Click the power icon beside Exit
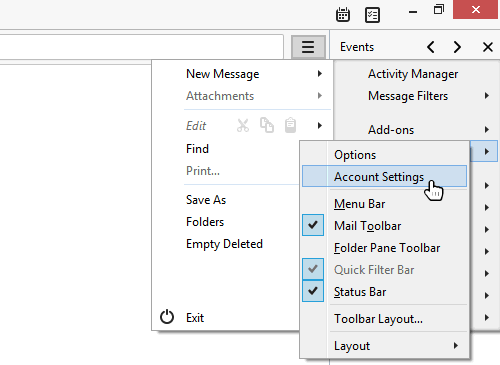 pos(167,317)
